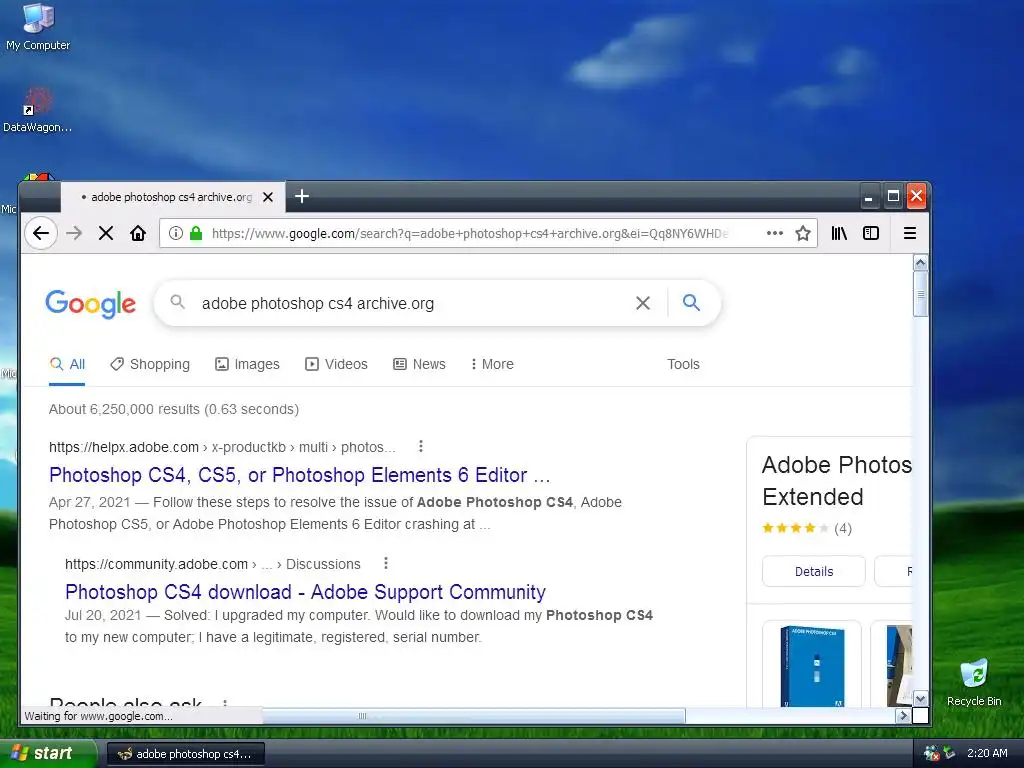
Task: Switch to Shopping results
Action: click(x=150, y=364)
